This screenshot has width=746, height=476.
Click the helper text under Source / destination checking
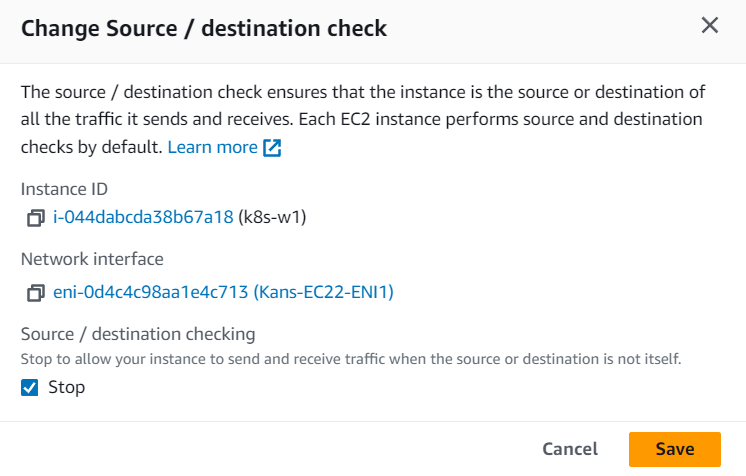point(350,358)
